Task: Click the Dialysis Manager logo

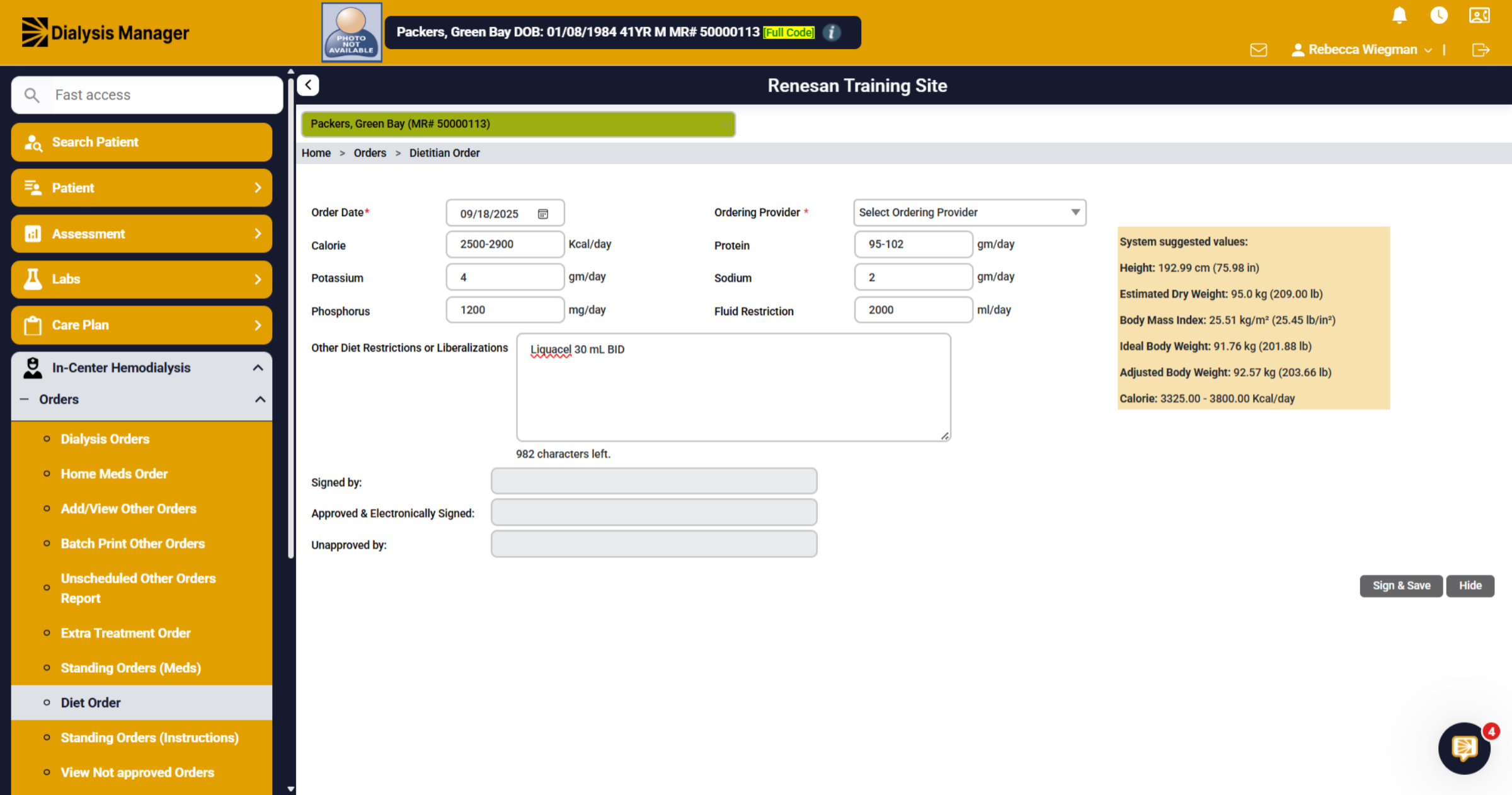Action: click(x=105, y=32)
